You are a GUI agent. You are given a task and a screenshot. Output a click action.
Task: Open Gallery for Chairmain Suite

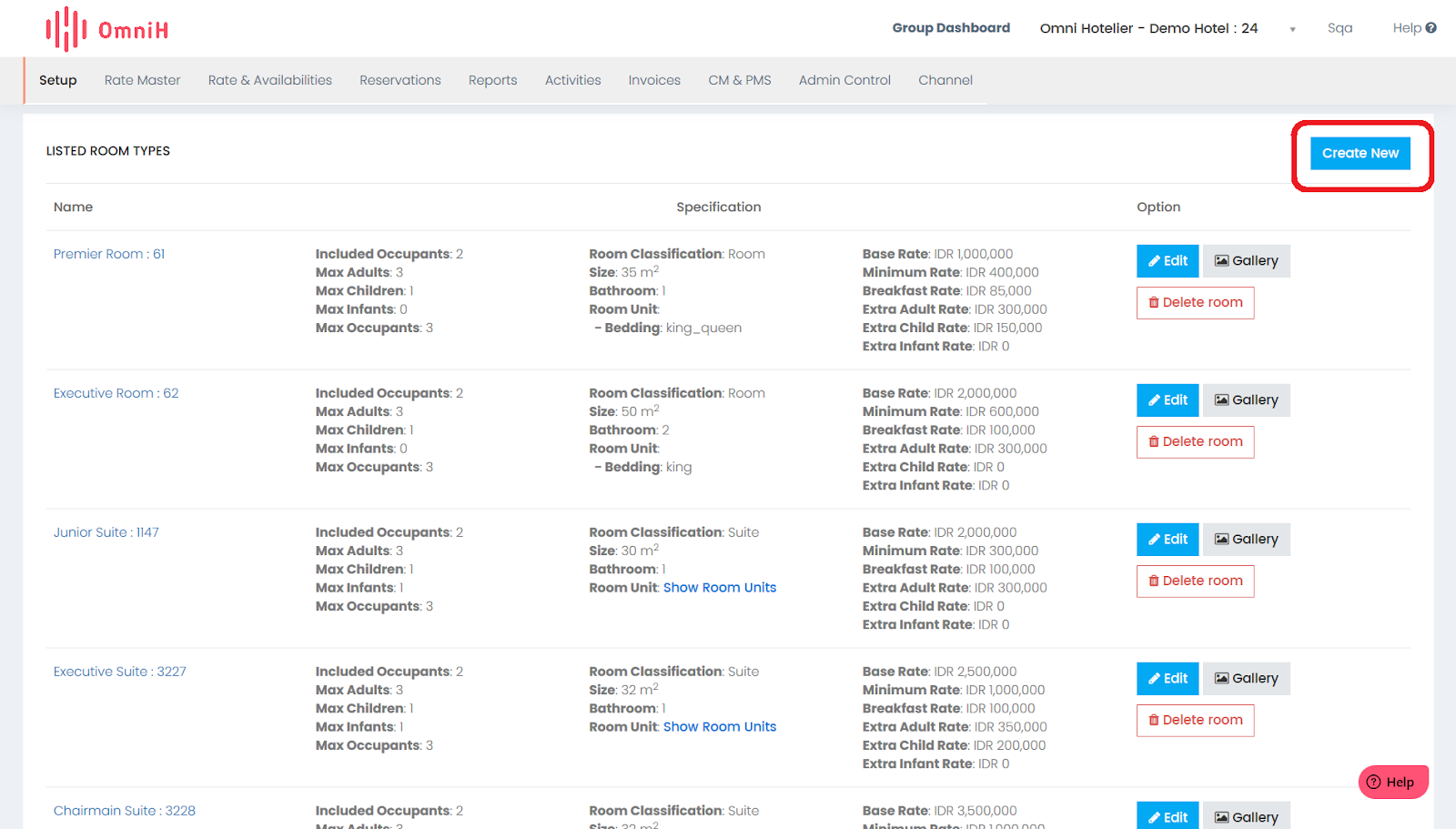tap(1247, 815)
